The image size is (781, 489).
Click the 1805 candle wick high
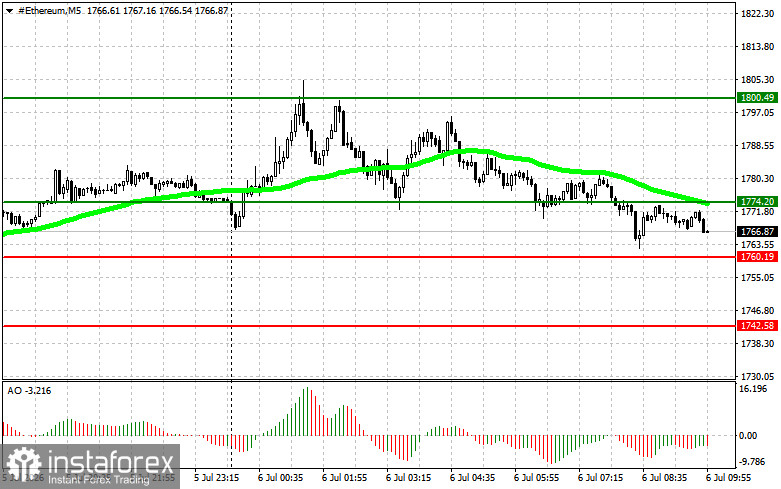click(x=303, y=85)
